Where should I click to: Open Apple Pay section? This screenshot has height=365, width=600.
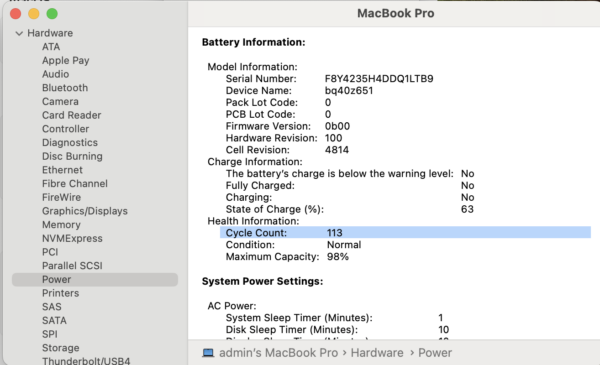[66, 60]
